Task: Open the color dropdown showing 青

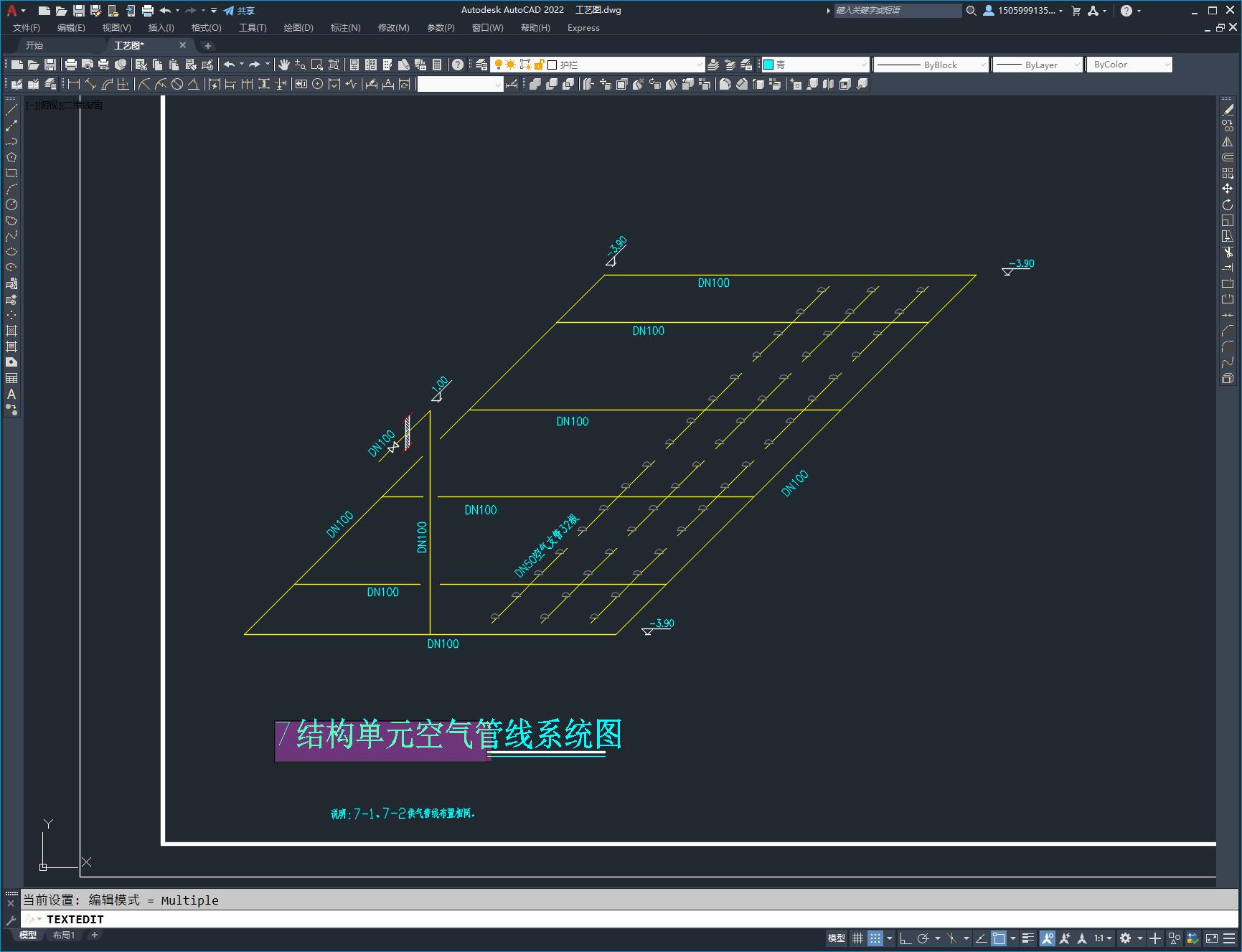Action: click(816, 65)
